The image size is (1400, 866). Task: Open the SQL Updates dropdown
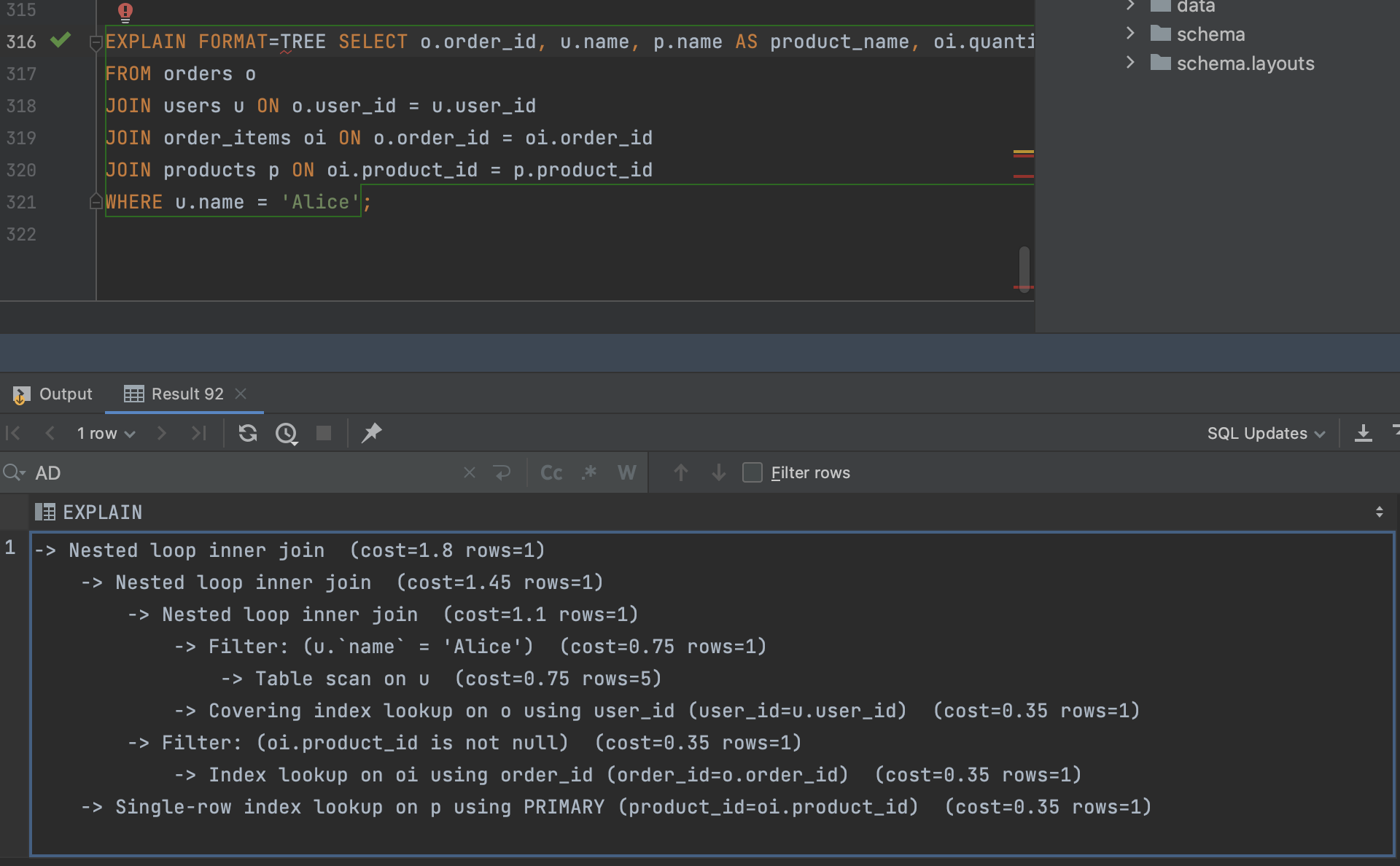[1265, 433]
